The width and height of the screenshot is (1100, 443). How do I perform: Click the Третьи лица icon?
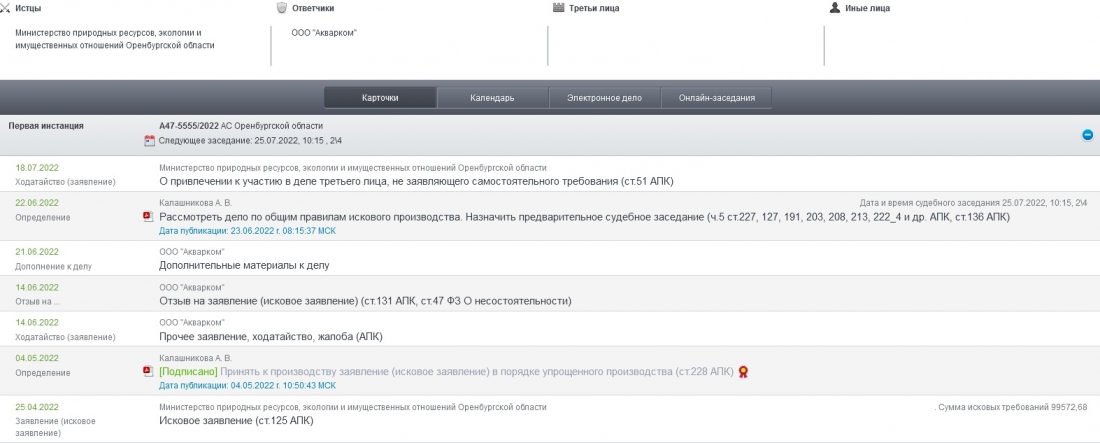coord(558,8)
